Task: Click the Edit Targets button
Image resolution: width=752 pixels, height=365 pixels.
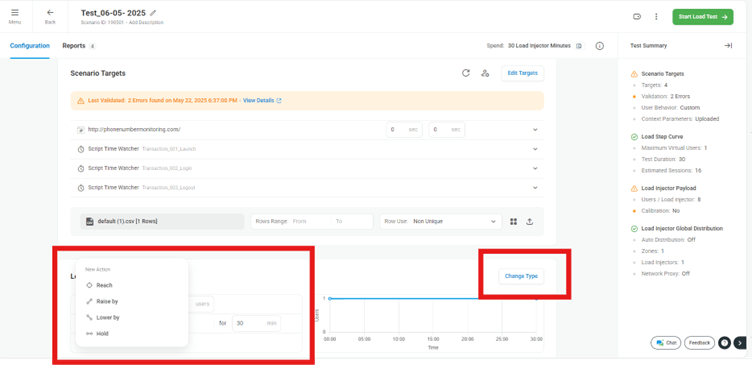Action: [523, 73]
